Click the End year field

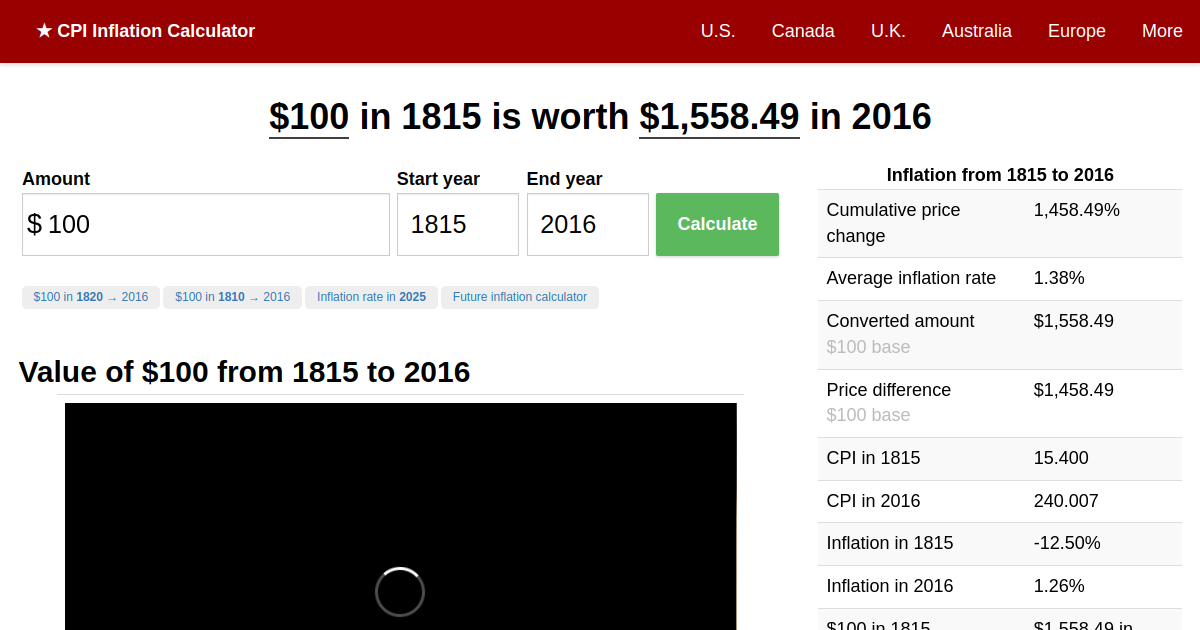pyautogui.click(x=588, y=224)
